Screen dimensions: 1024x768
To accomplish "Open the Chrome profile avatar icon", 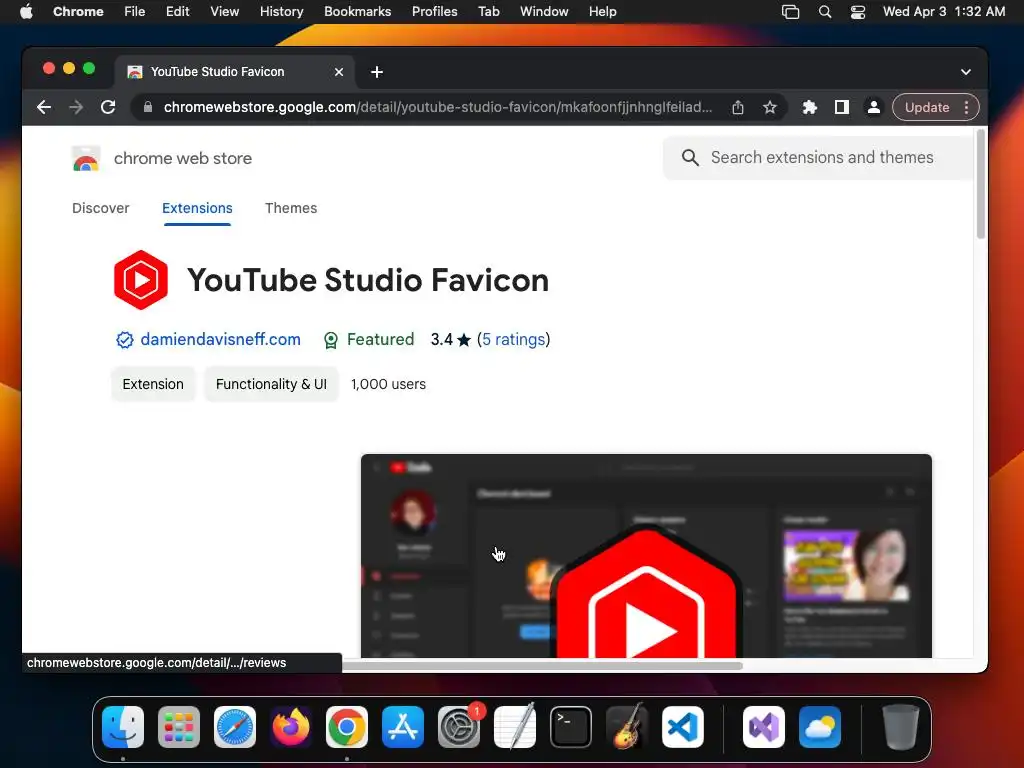I will coord(873,107).
